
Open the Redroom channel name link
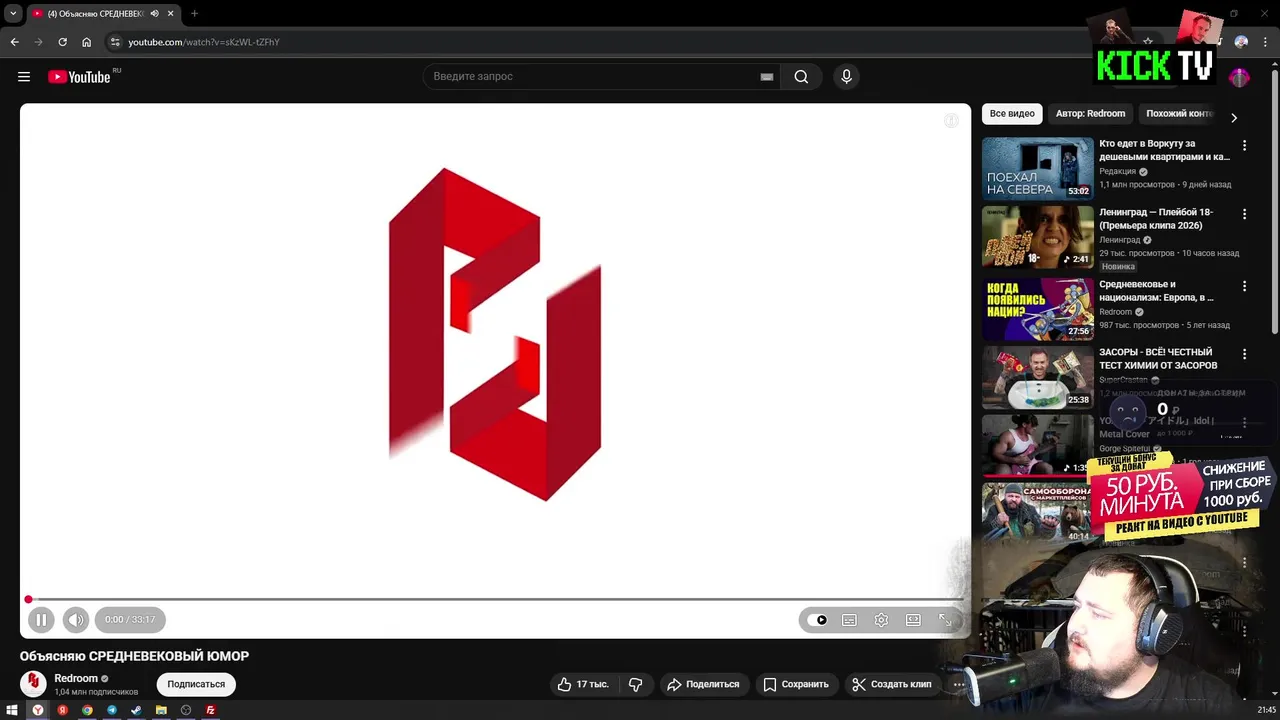click(x=76, y=678)
